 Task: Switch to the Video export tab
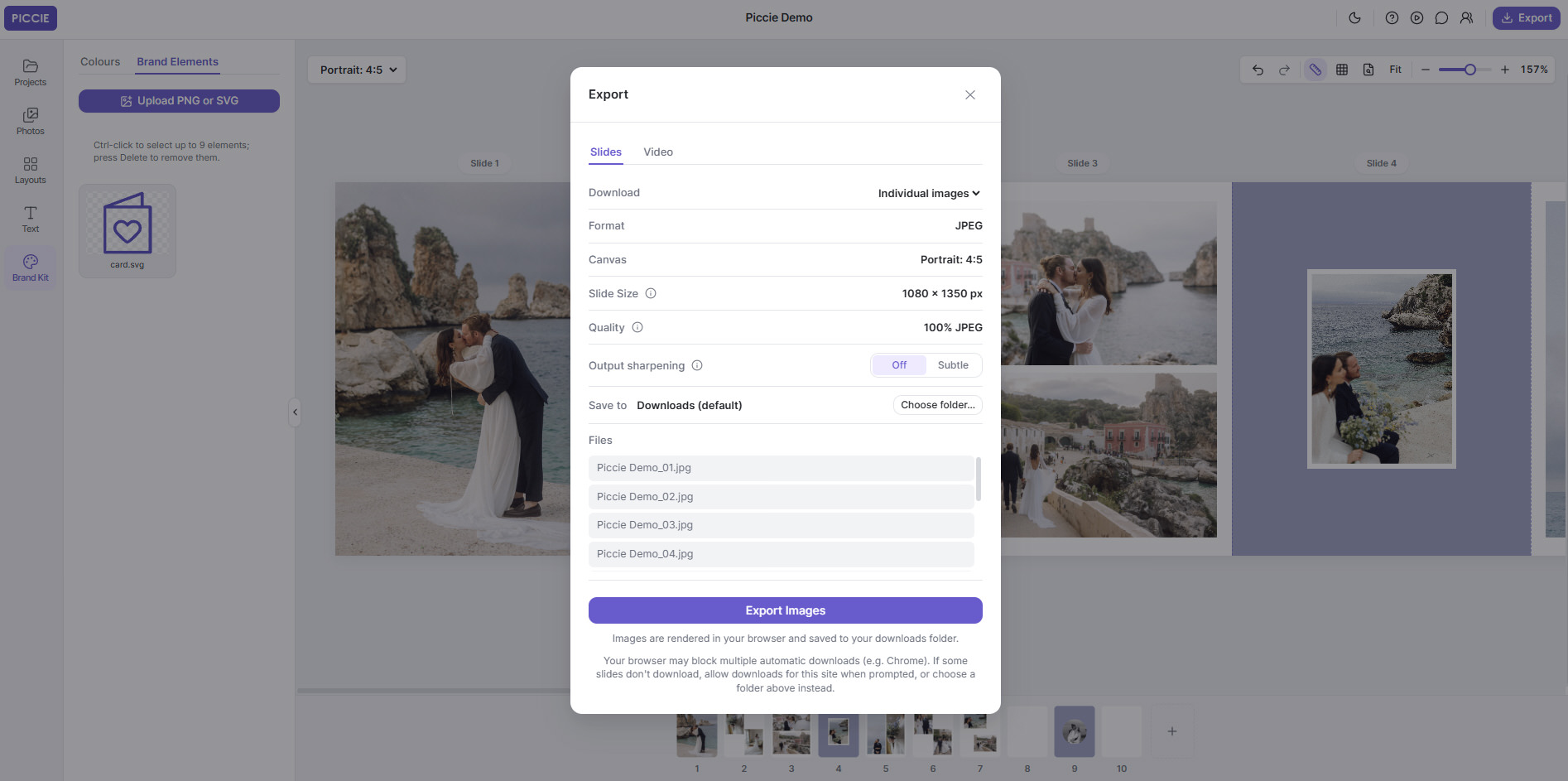pos(658,152)
